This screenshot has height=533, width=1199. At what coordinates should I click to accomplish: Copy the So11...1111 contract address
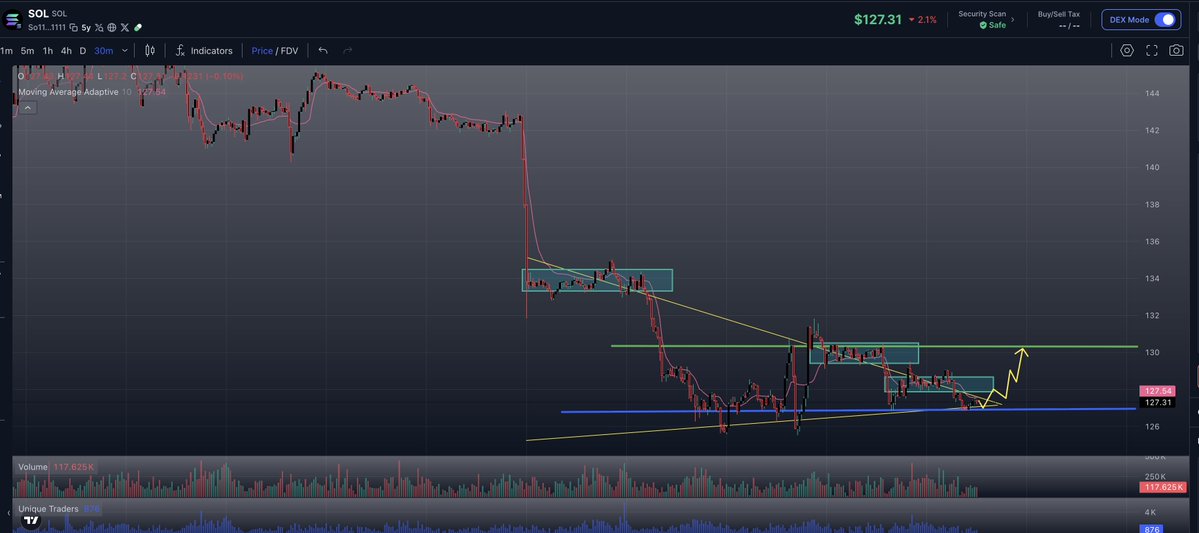point(74,28)
